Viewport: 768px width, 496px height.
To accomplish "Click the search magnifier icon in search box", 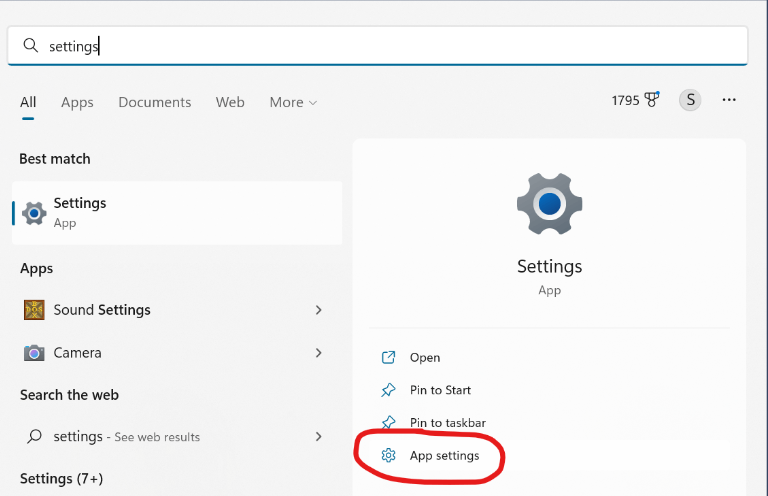I will 30,46.
